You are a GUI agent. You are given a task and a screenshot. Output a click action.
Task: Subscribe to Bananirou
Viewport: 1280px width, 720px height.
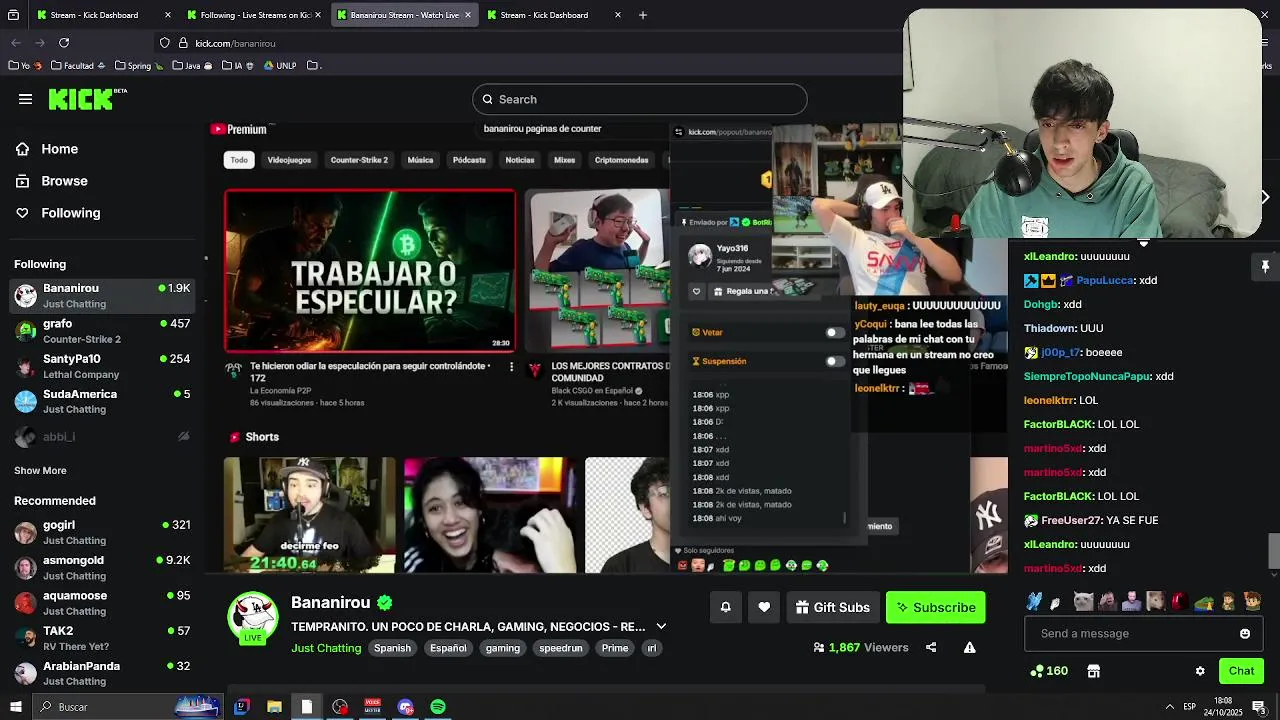tap(936, 607)
